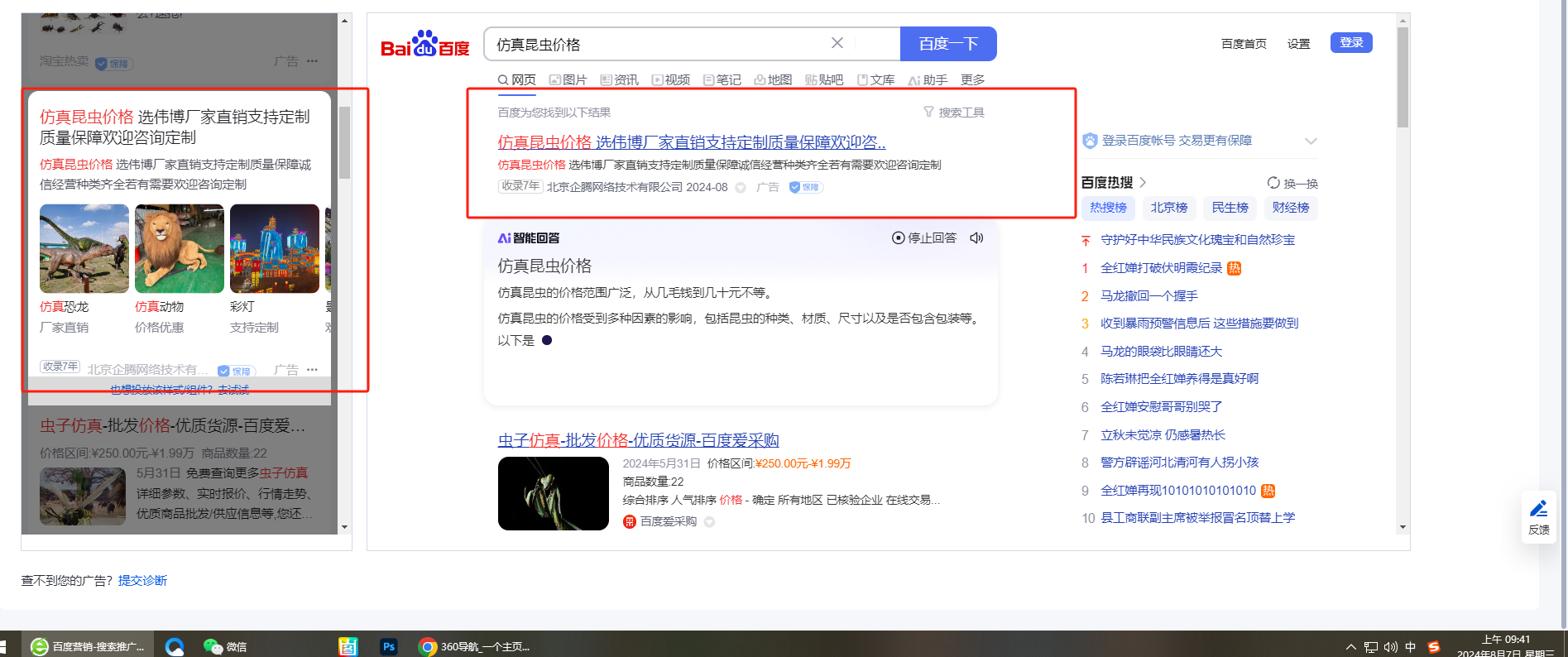Toggle the volume icon in the system tray
The height and width of the screenshot is (657, 1568).
click(x=1390, y=647)
